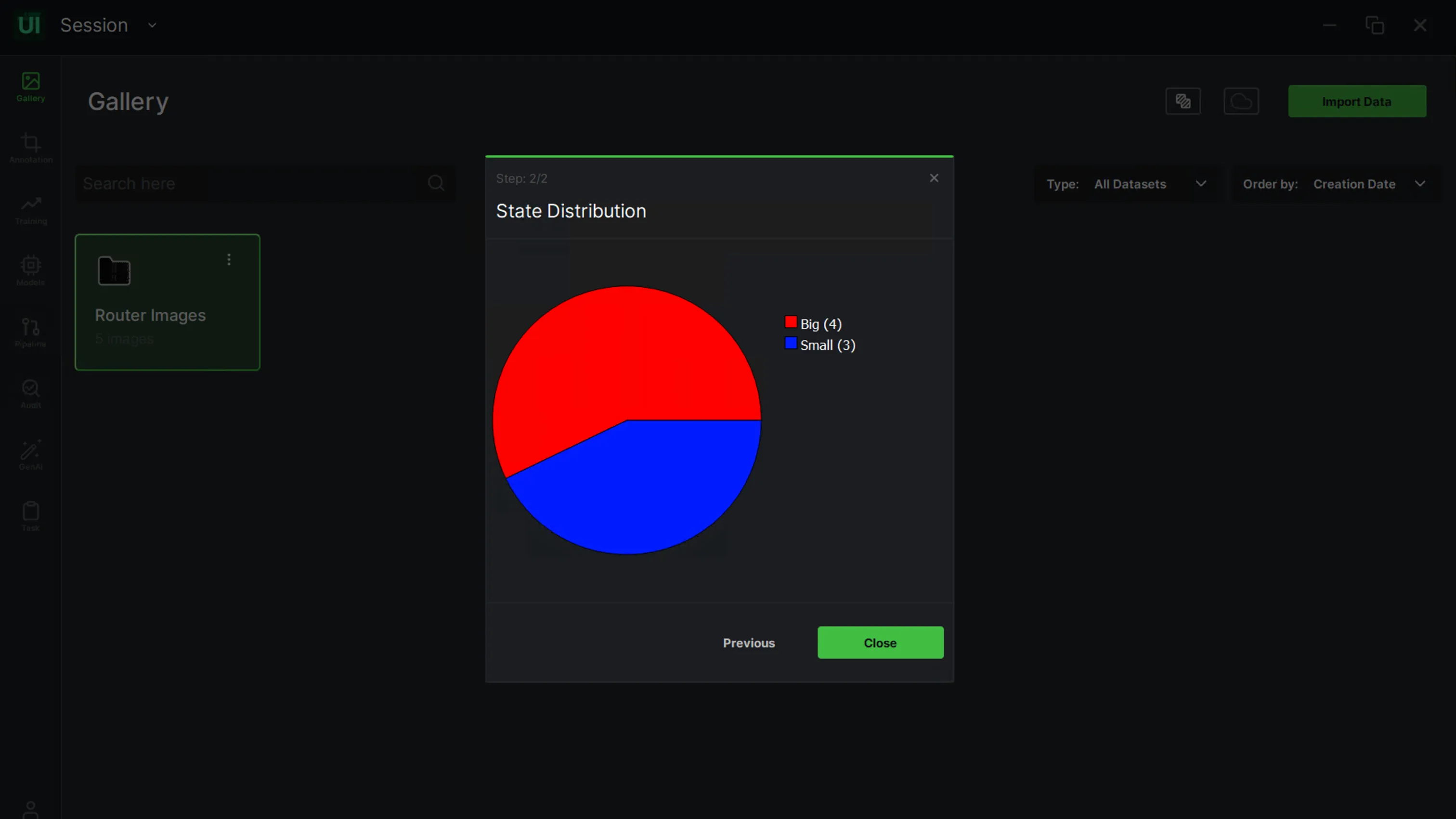Open the GenAI section in the sidebar
This screenshot has height=819, width=1456.
[30, 455]
